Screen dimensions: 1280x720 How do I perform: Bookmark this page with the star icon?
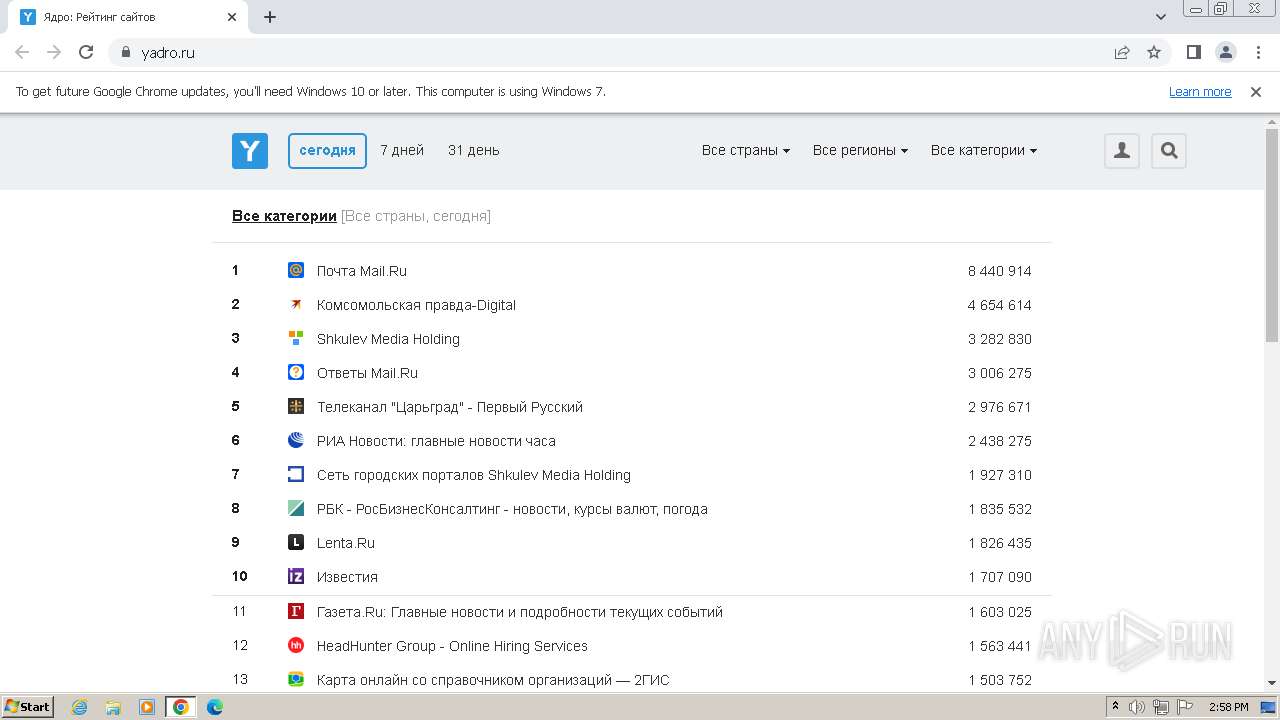pyautogui.click(x=1154, y=52)
